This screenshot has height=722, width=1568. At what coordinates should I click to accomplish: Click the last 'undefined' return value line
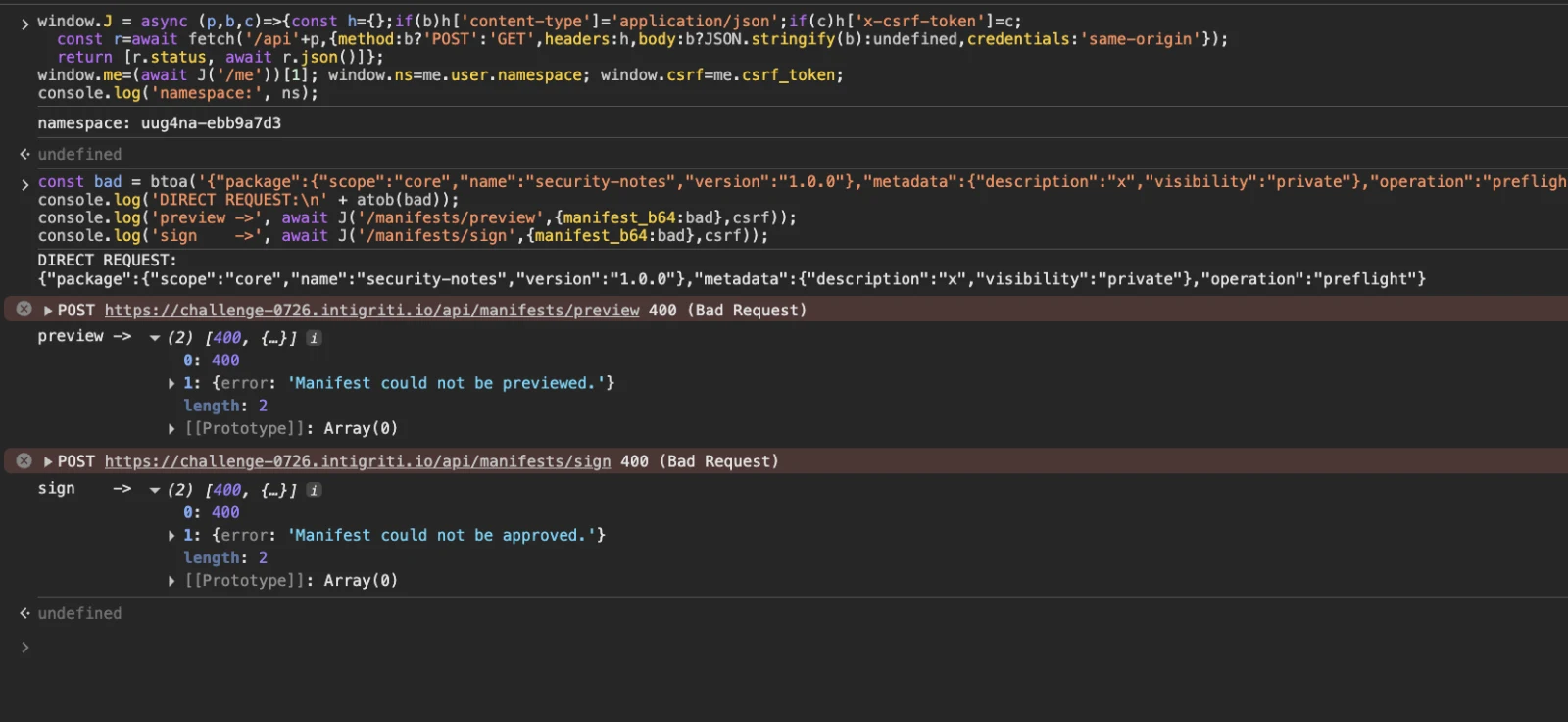click(x=79, y=613)
